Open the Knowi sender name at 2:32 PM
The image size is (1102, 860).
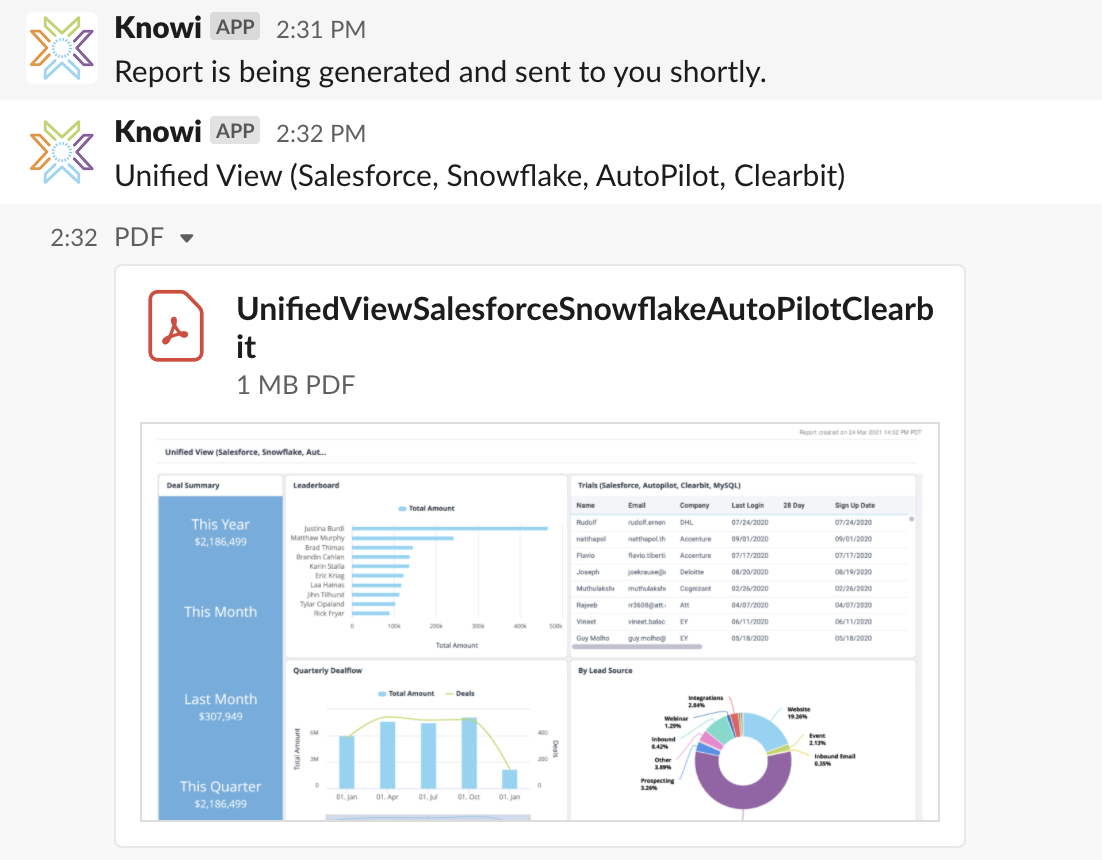click(x=157, y=132)
